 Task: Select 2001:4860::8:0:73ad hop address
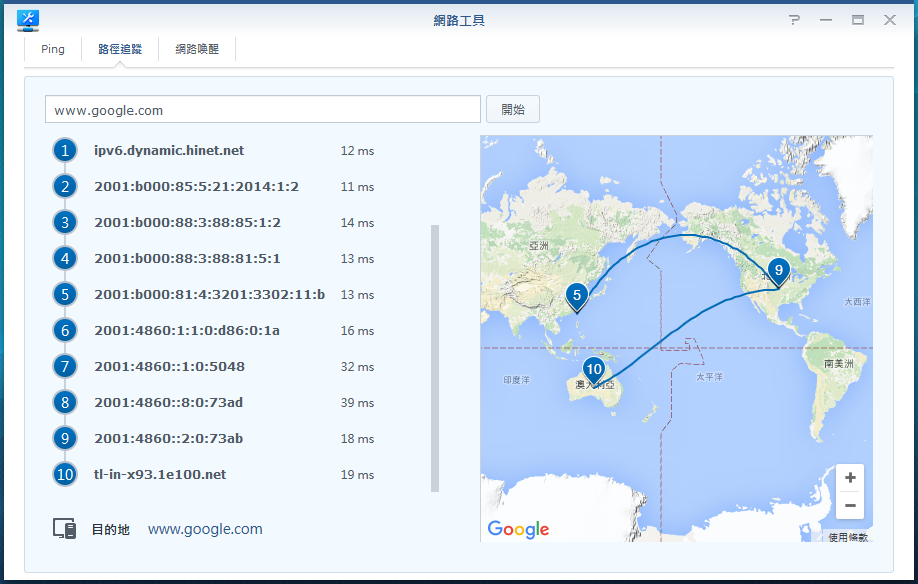169,403
